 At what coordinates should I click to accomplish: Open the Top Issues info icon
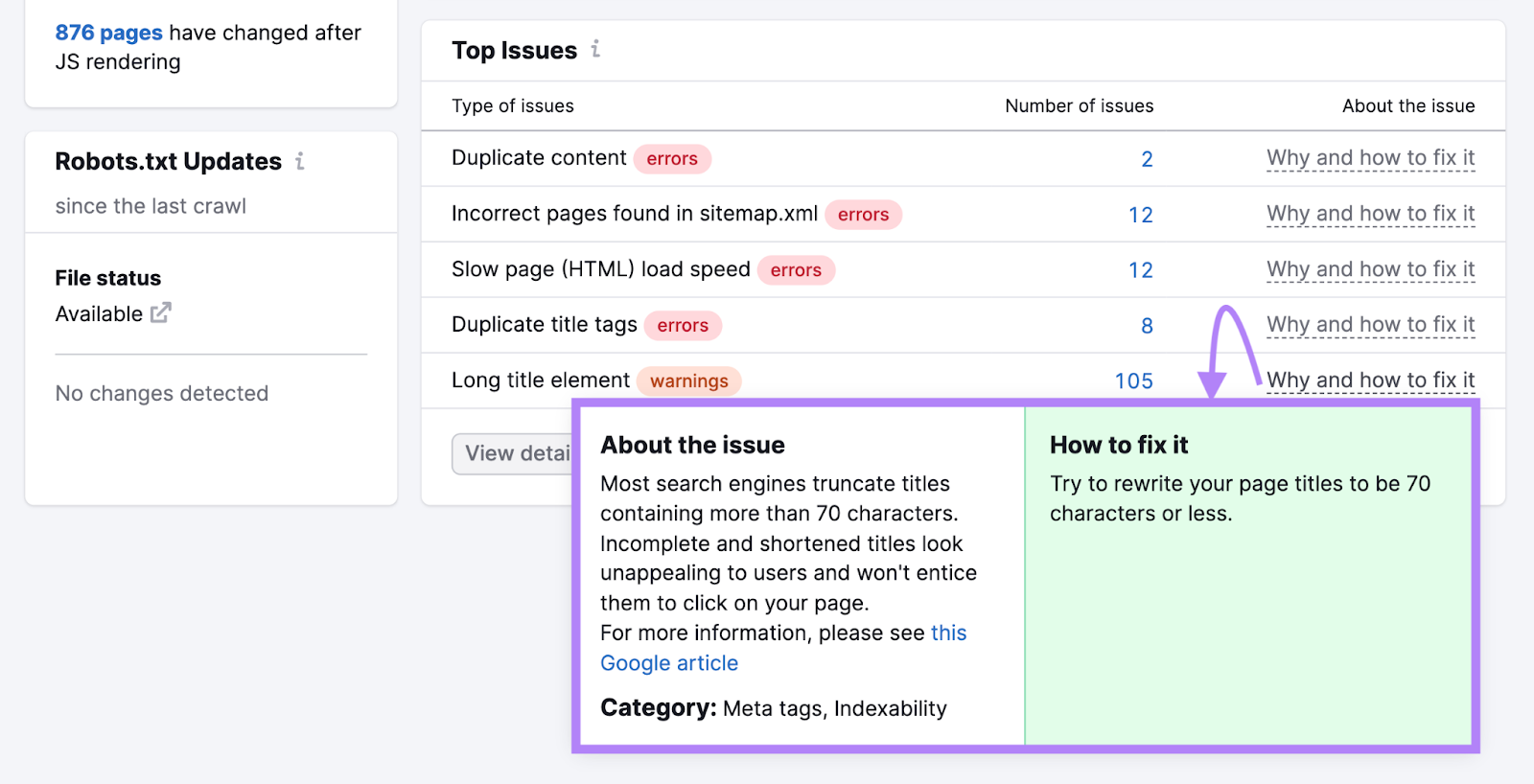click(595, 49)
